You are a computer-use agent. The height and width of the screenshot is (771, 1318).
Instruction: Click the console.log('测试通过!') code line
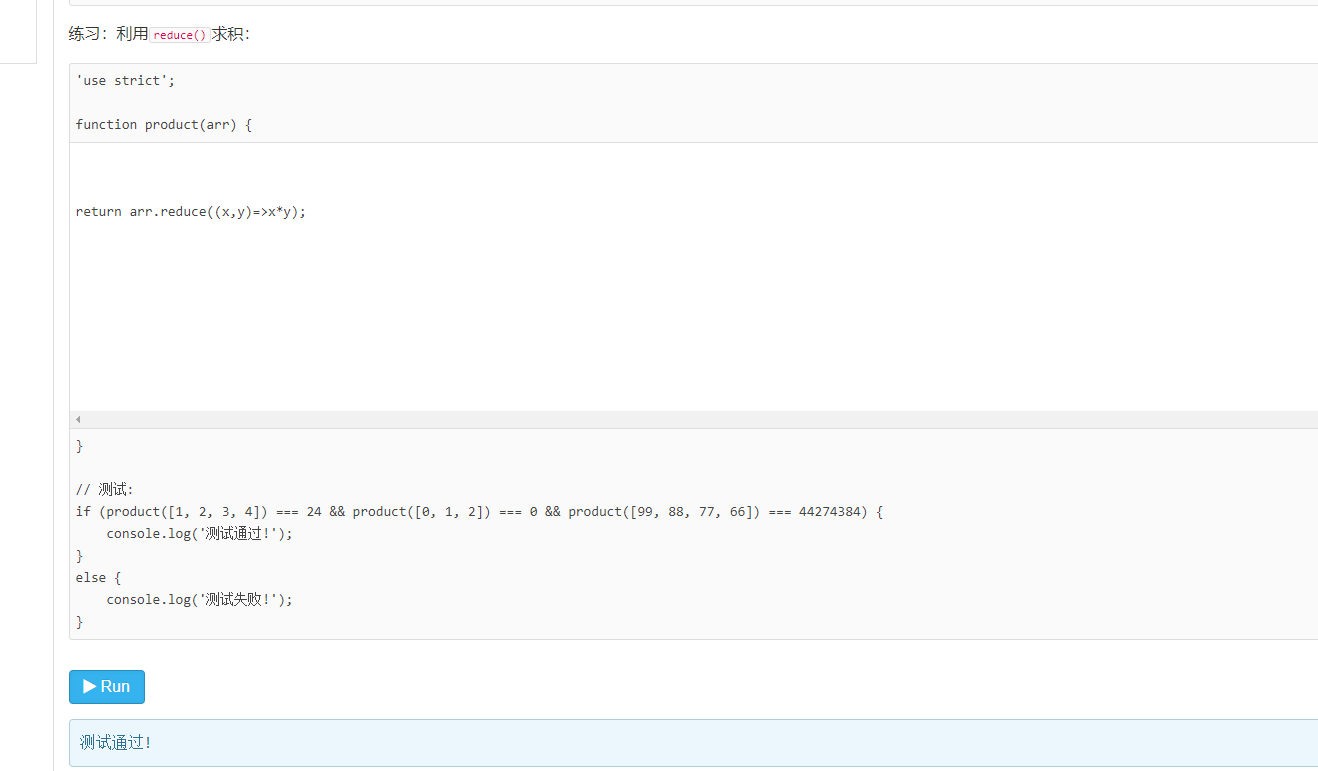point(199,534)
